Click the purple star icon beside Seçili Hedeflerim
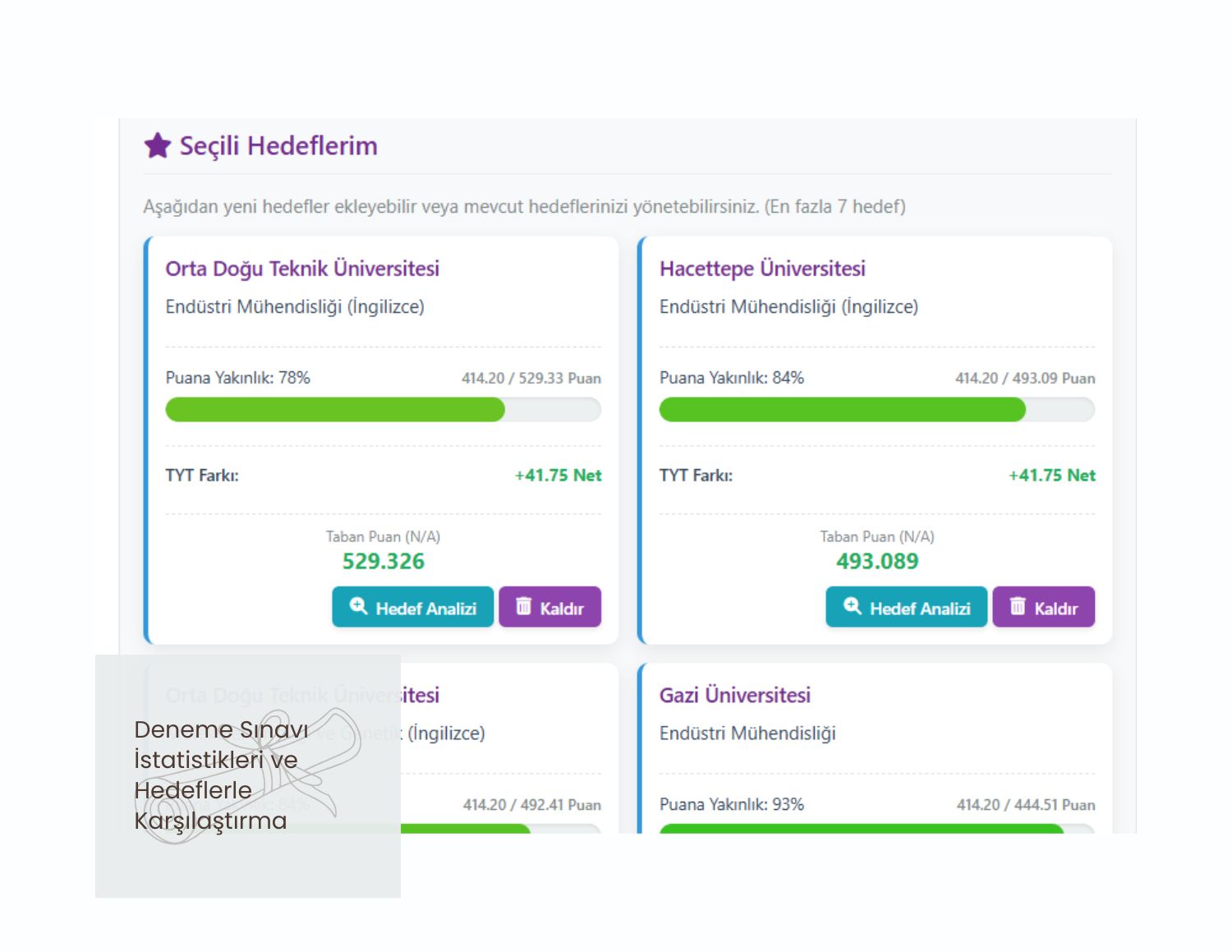 pyautogui.click(x=157, y=146)
